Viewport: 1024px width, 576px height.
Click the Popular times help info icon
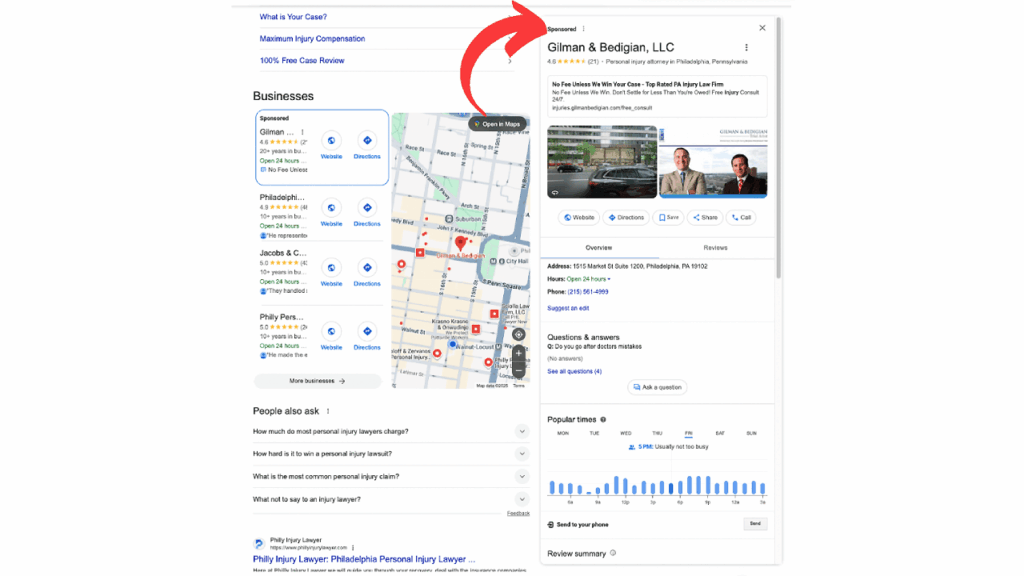(603, 420)
